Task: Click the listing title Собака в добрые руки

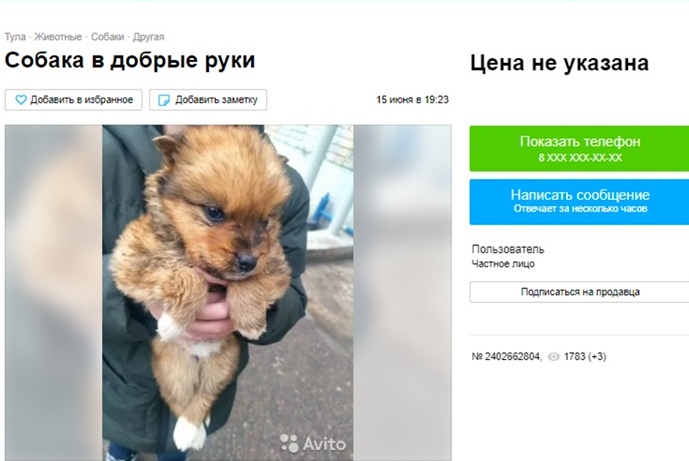Action: click(130, 60)
